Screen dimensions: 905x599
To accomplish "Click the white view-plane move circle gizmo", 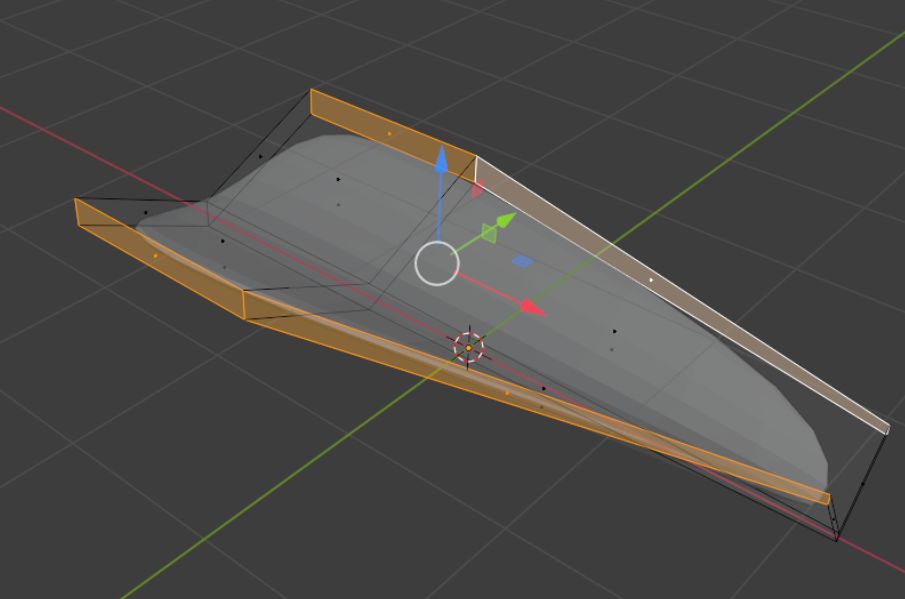I will (437, 264).
